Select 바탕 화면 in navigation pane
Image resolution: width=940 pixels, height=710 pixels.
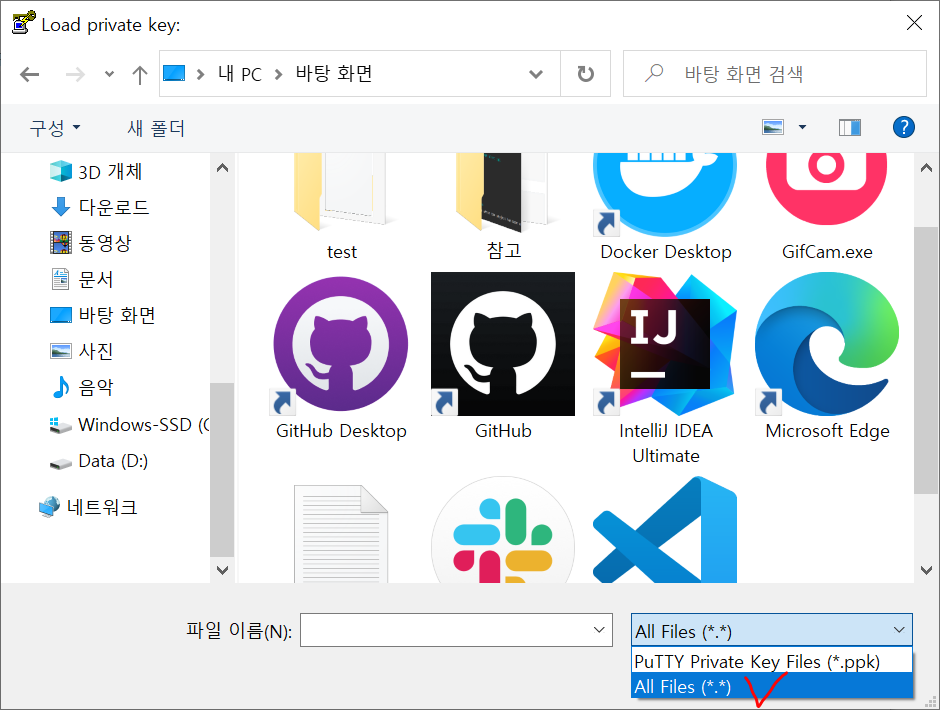click(x=103, y=315)
